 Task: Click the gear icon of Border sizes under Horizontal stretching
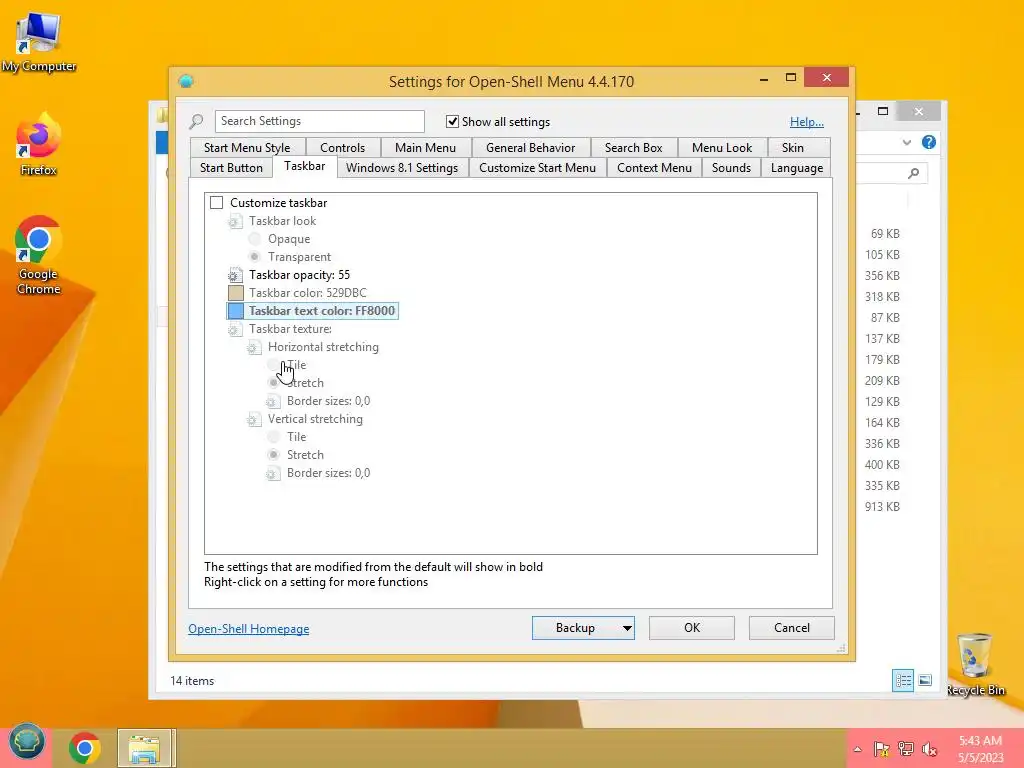(273, 401)
